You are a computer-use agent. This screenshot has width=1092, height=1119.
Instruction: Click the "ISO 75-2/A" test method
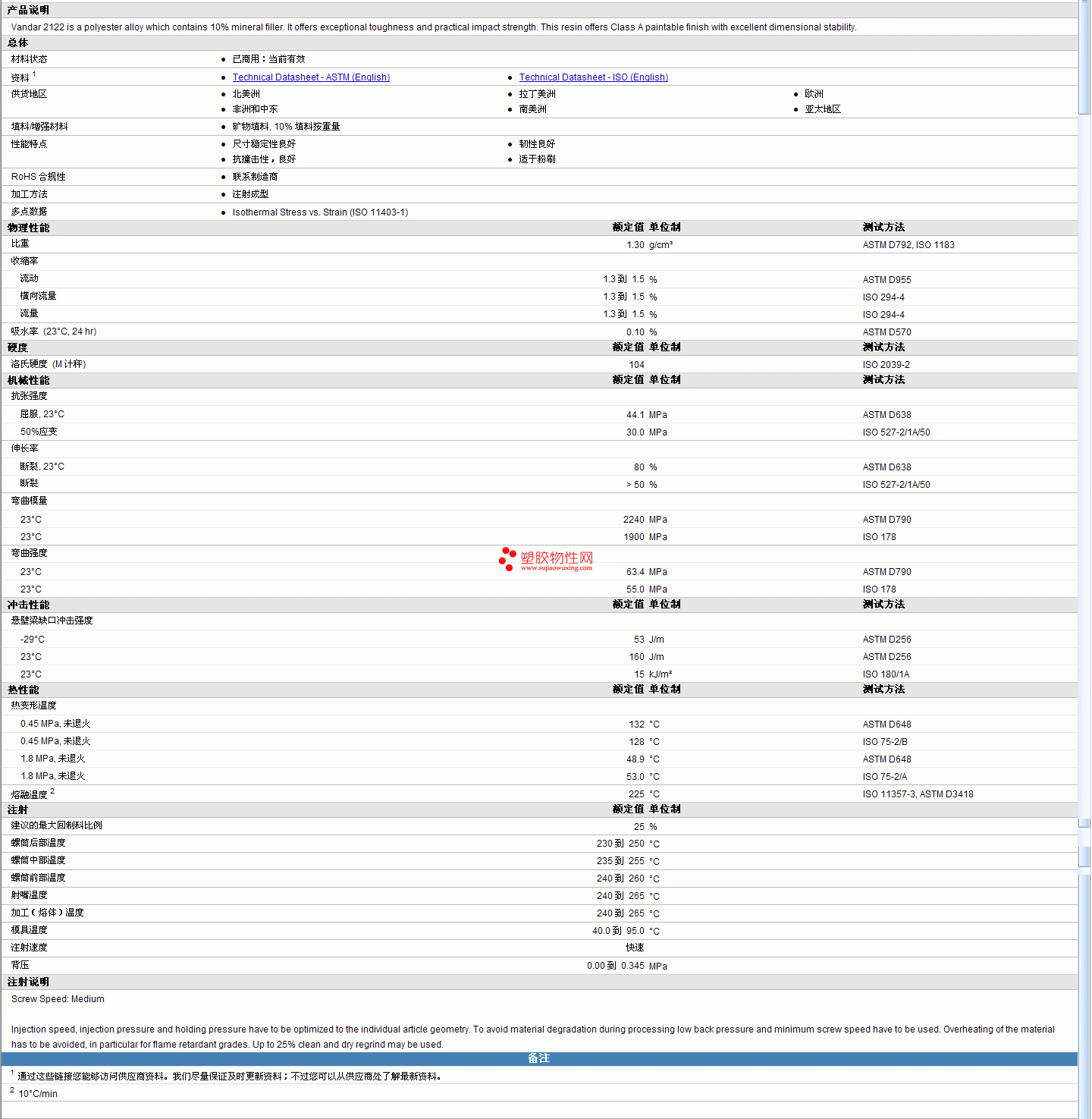click(x=885, y=777)
